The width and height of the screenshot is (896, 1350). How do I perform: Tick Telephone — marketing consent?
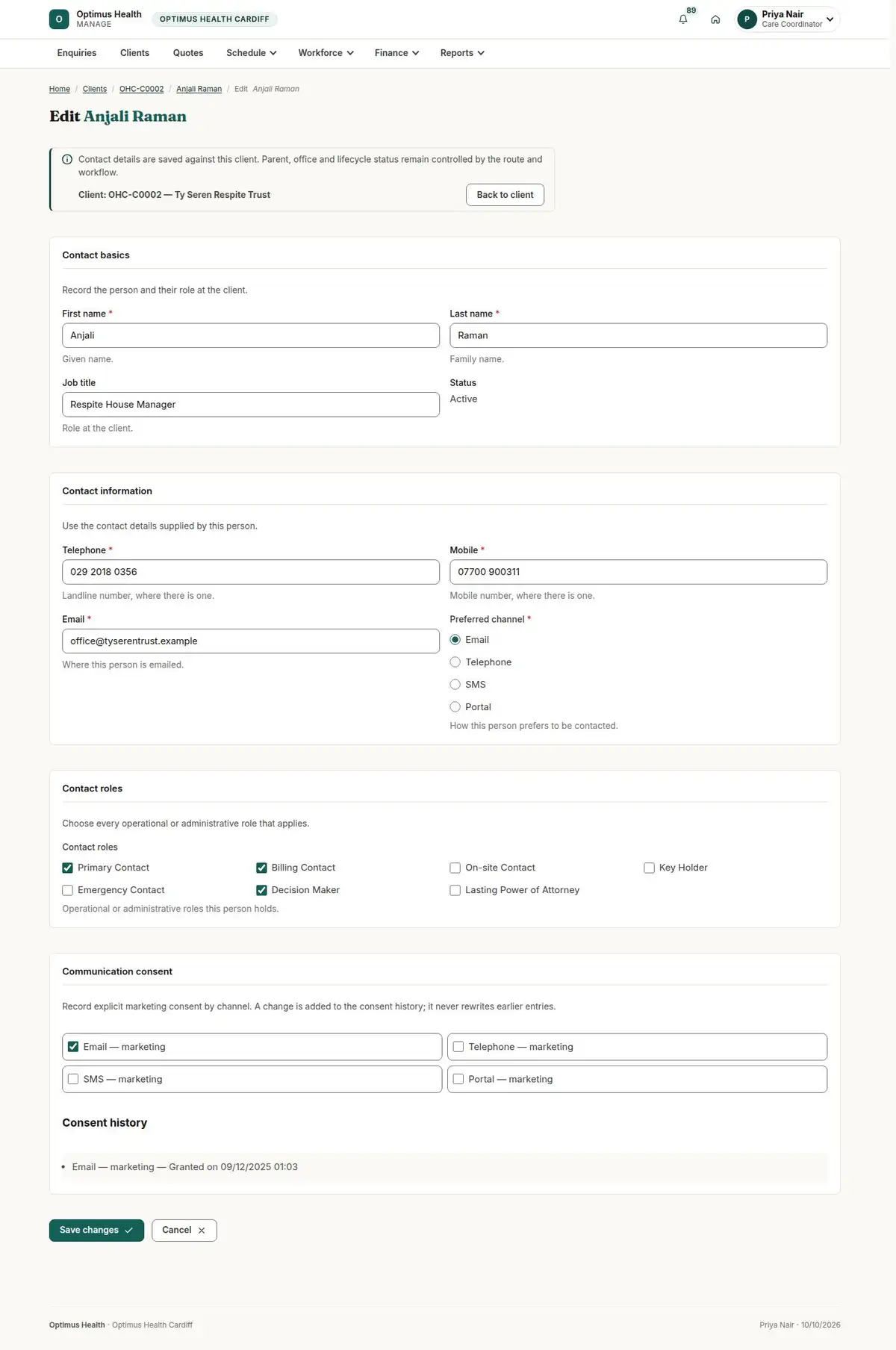pyautogui.click(x=458, y=1047)
